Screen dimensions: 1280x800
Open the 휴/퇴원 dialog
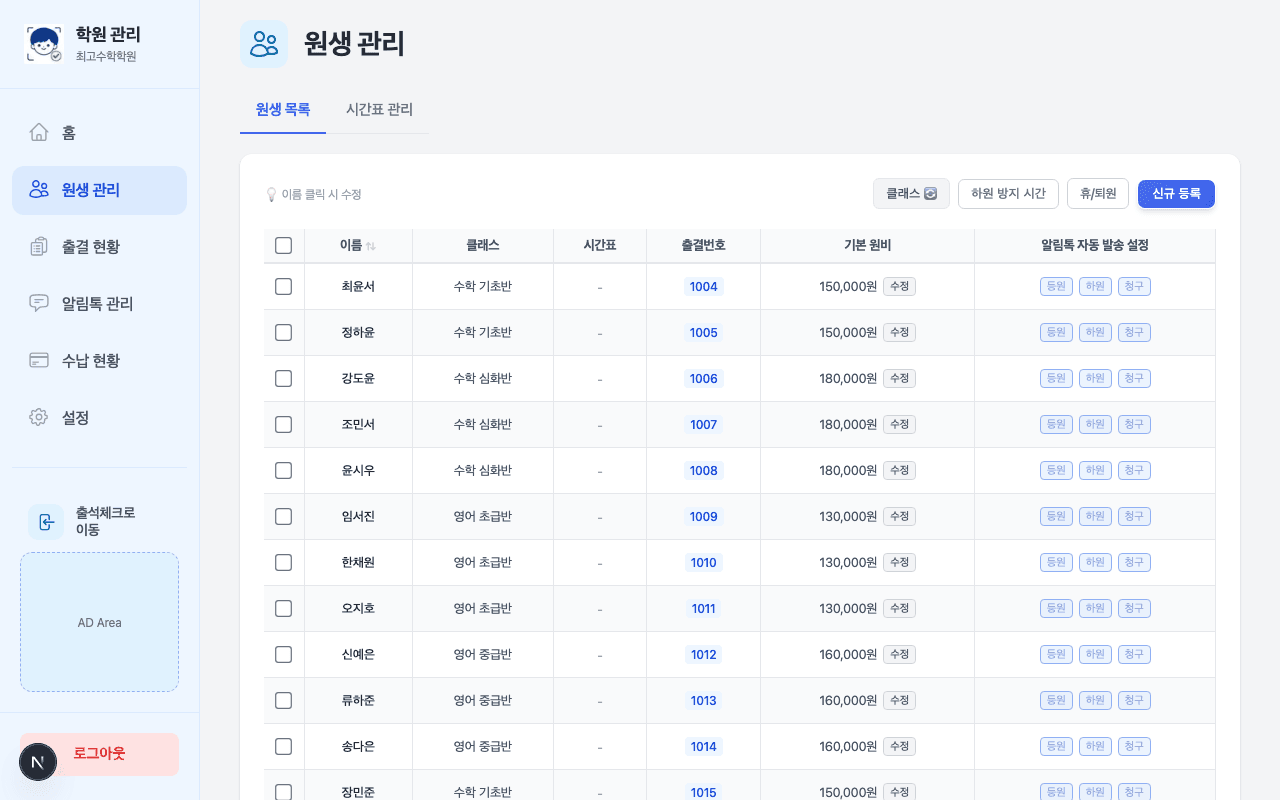[1097, 194]
